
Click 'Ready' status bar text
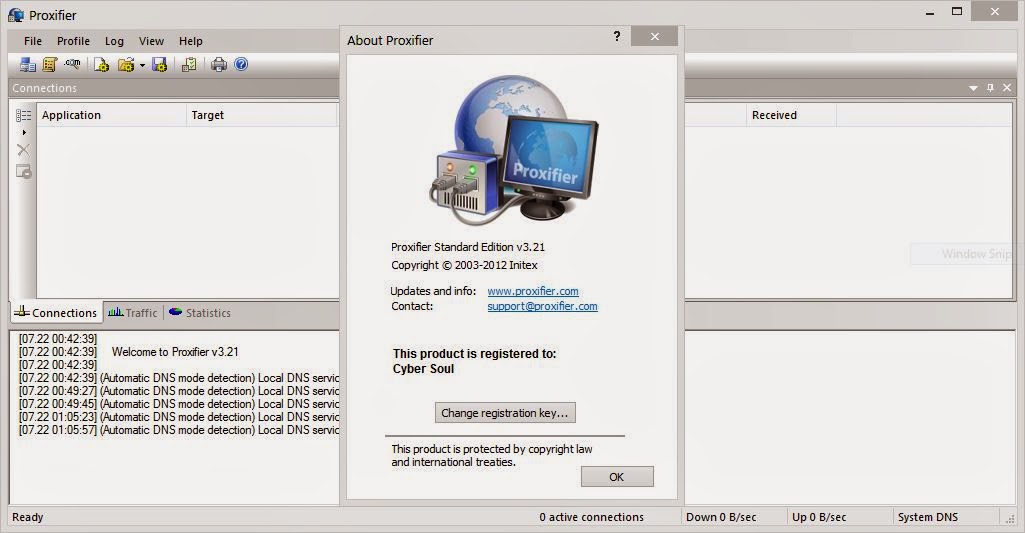pos(27,517)
